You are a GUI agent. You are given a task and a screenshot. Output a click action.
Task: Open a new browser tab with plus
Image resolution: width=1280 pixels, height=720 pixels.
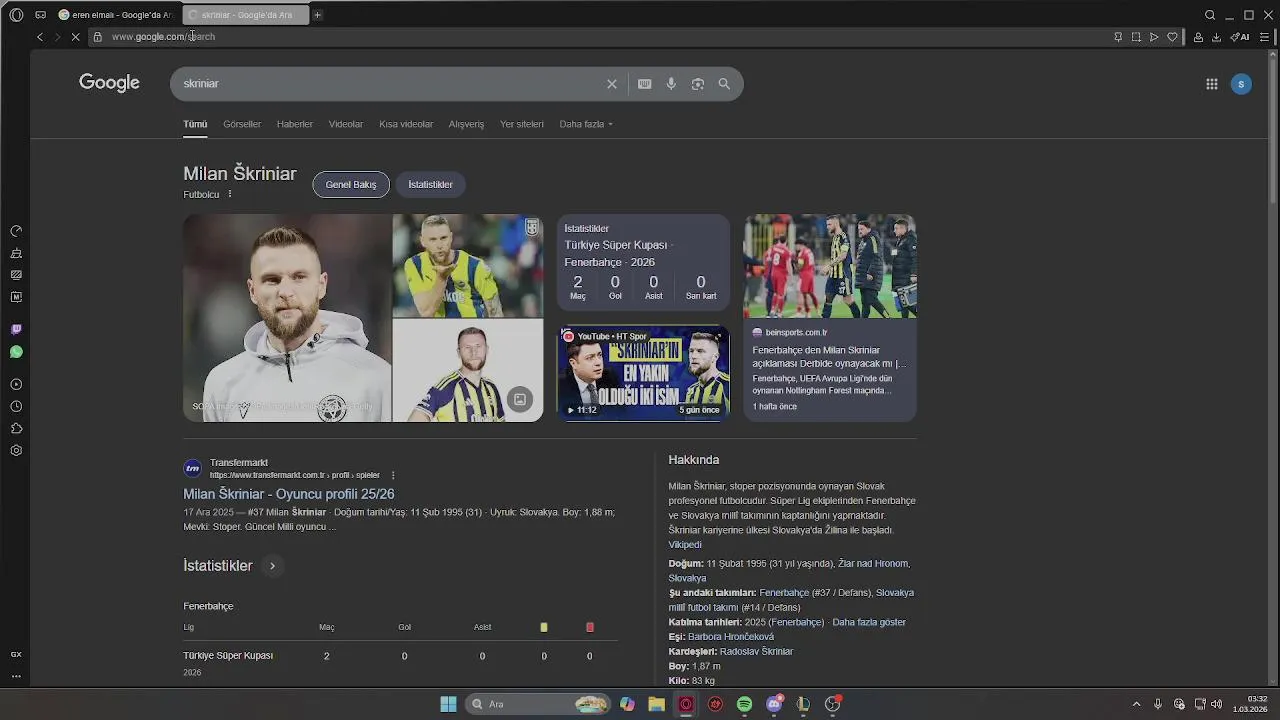point(317,15)
